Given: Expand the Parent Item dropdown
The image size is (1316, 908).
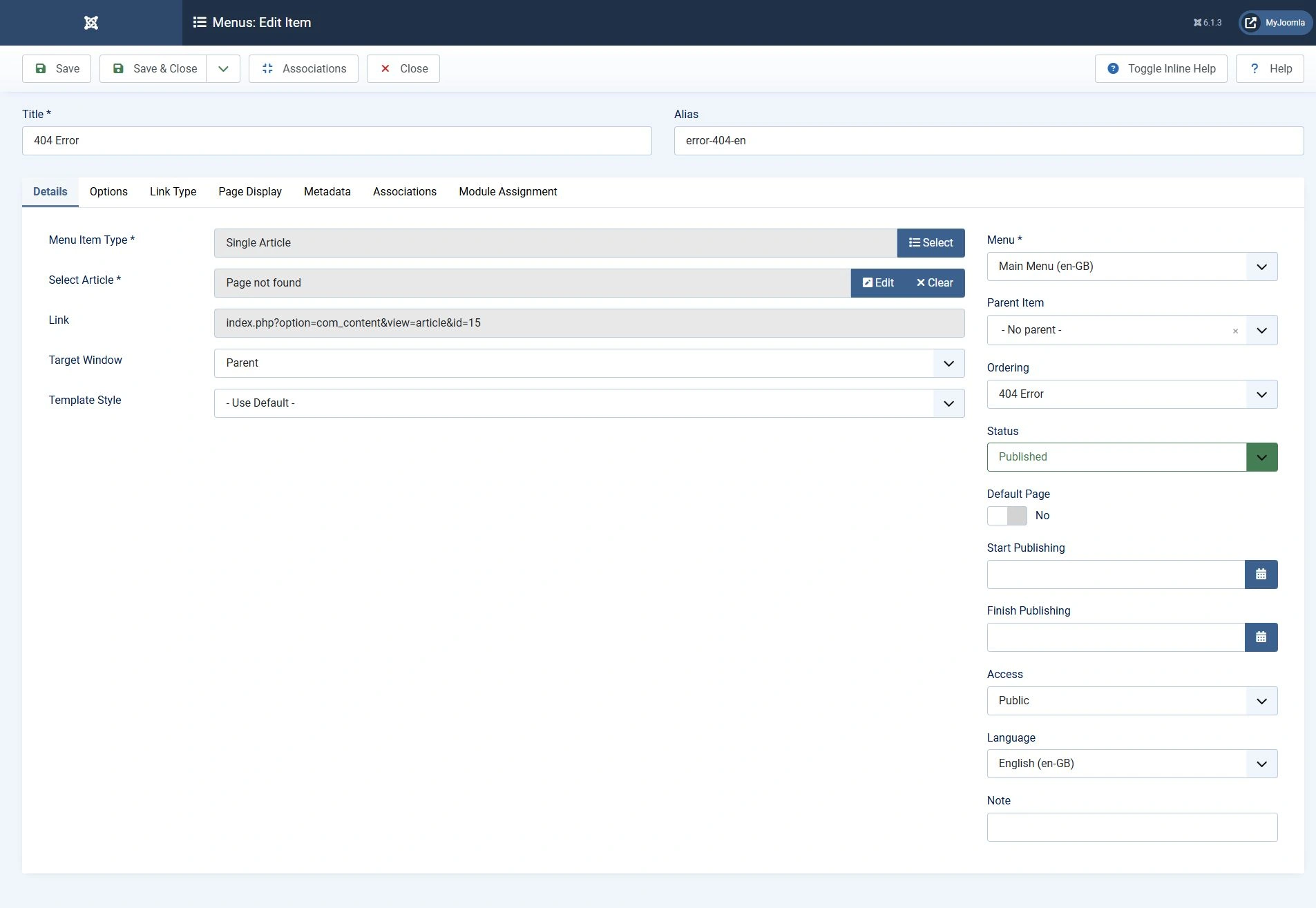Looking at the screenshot, I should [x=1261, y=330].
